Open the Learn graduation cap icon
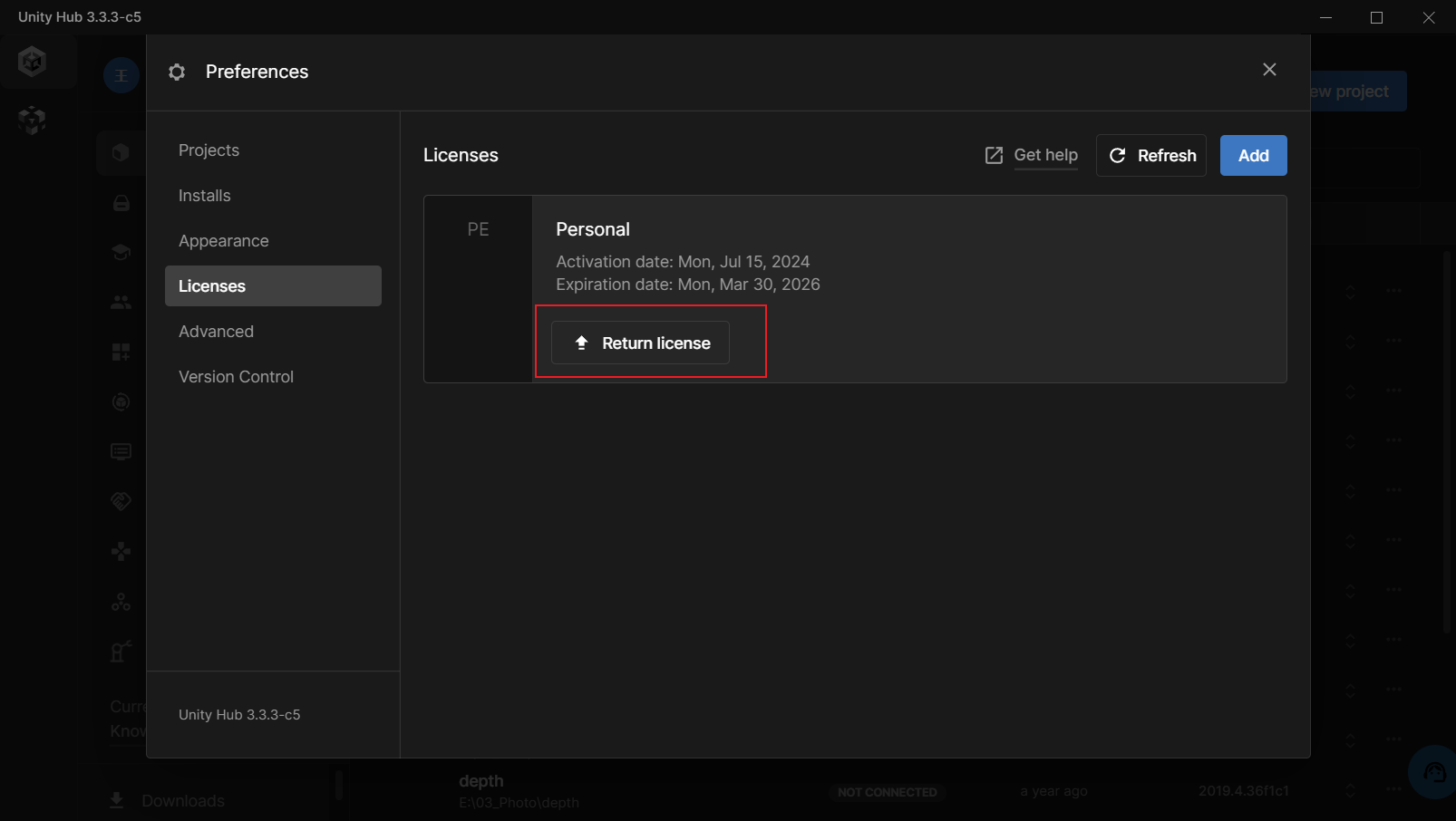 [121, 252]
